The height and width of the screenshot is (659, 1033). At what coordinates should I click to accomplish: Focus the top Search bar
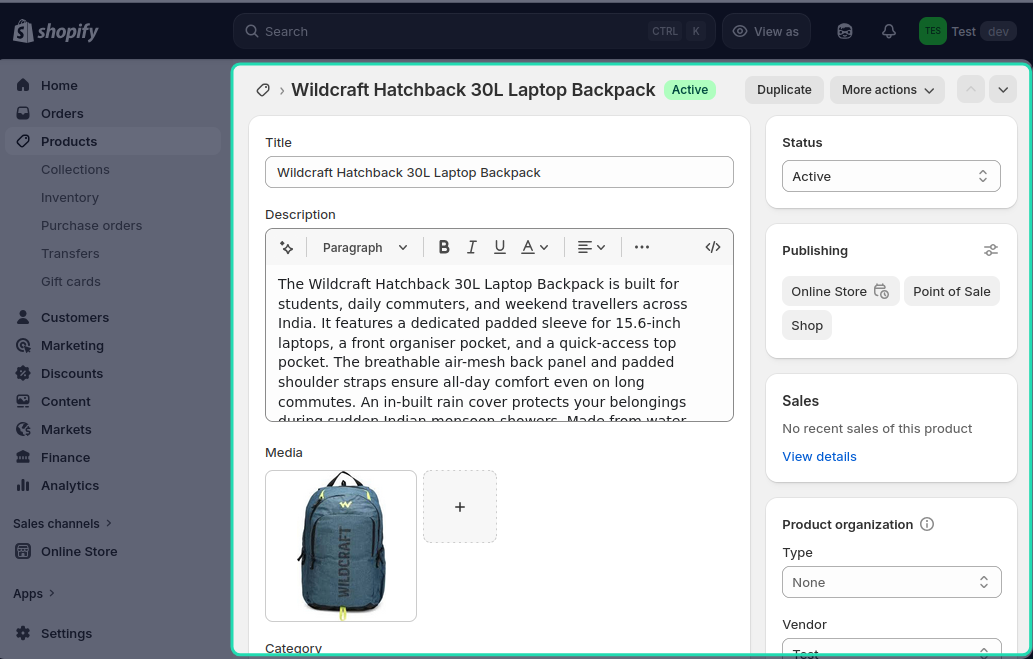tap(474, 31)
